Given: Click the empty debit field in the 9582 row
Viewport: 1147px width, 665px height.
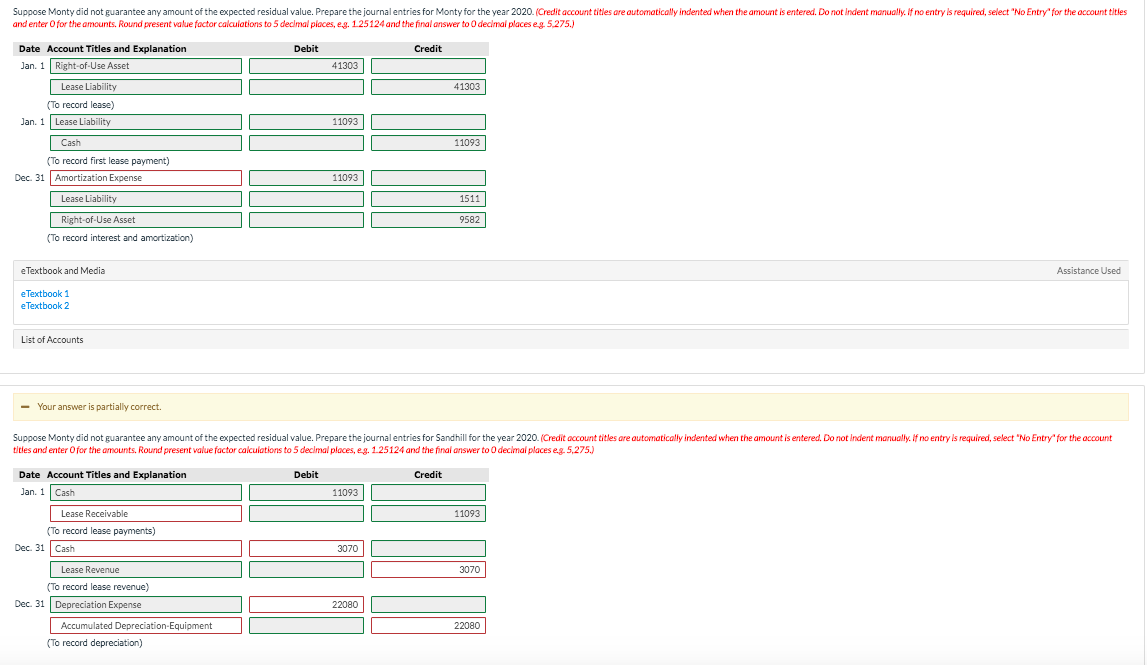Looking at the screenshot, I should tap(306, 219).
